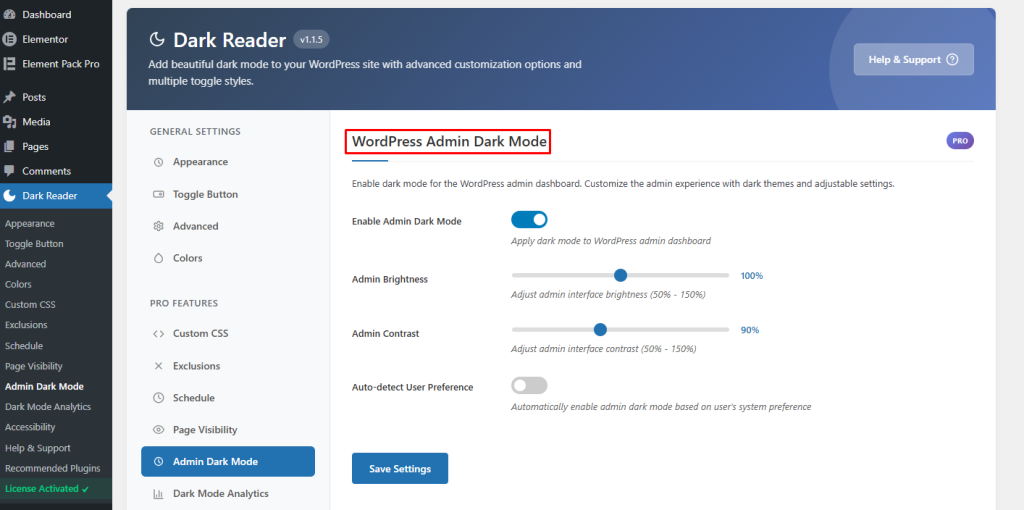1024x510 pixels.
Task: Open the Schedule pro tab
Action: point(228,398)
